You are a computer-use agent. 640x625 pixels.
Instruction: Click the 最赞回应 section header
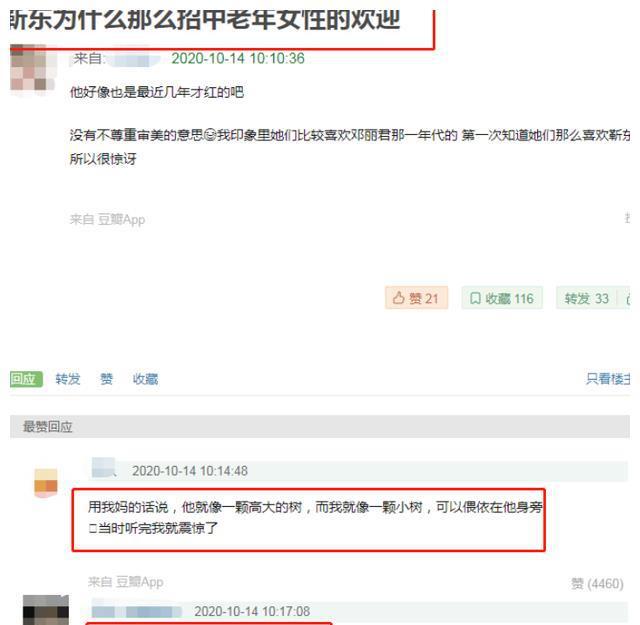(x=47, y=427)
